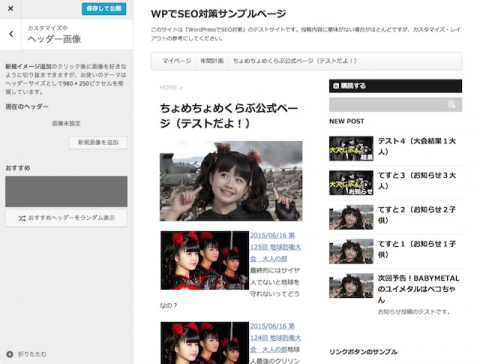Viewport: 480px width, 364px height.
Task: Open post title てすと1（お知らせ1子供）
Action: pos(417,249)
